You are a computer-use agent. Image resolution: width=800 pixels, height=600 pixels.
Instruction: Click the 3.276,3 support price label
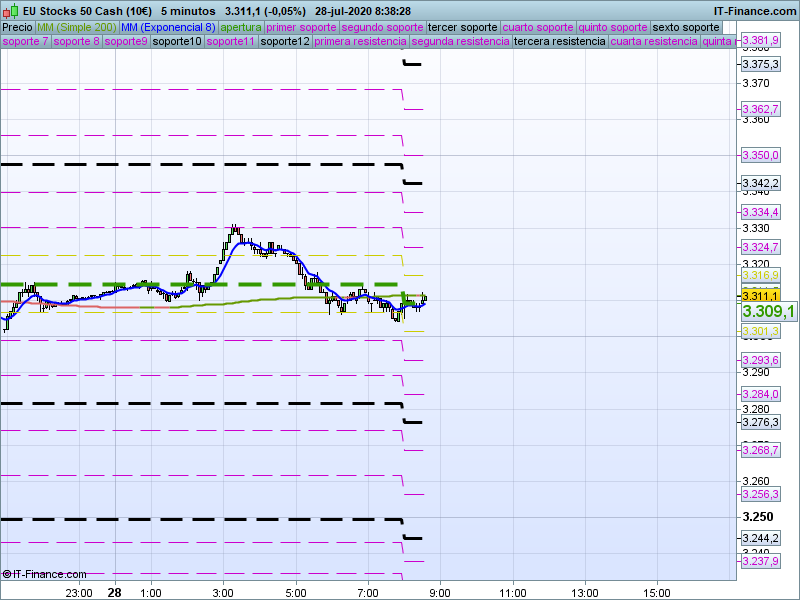760,423
